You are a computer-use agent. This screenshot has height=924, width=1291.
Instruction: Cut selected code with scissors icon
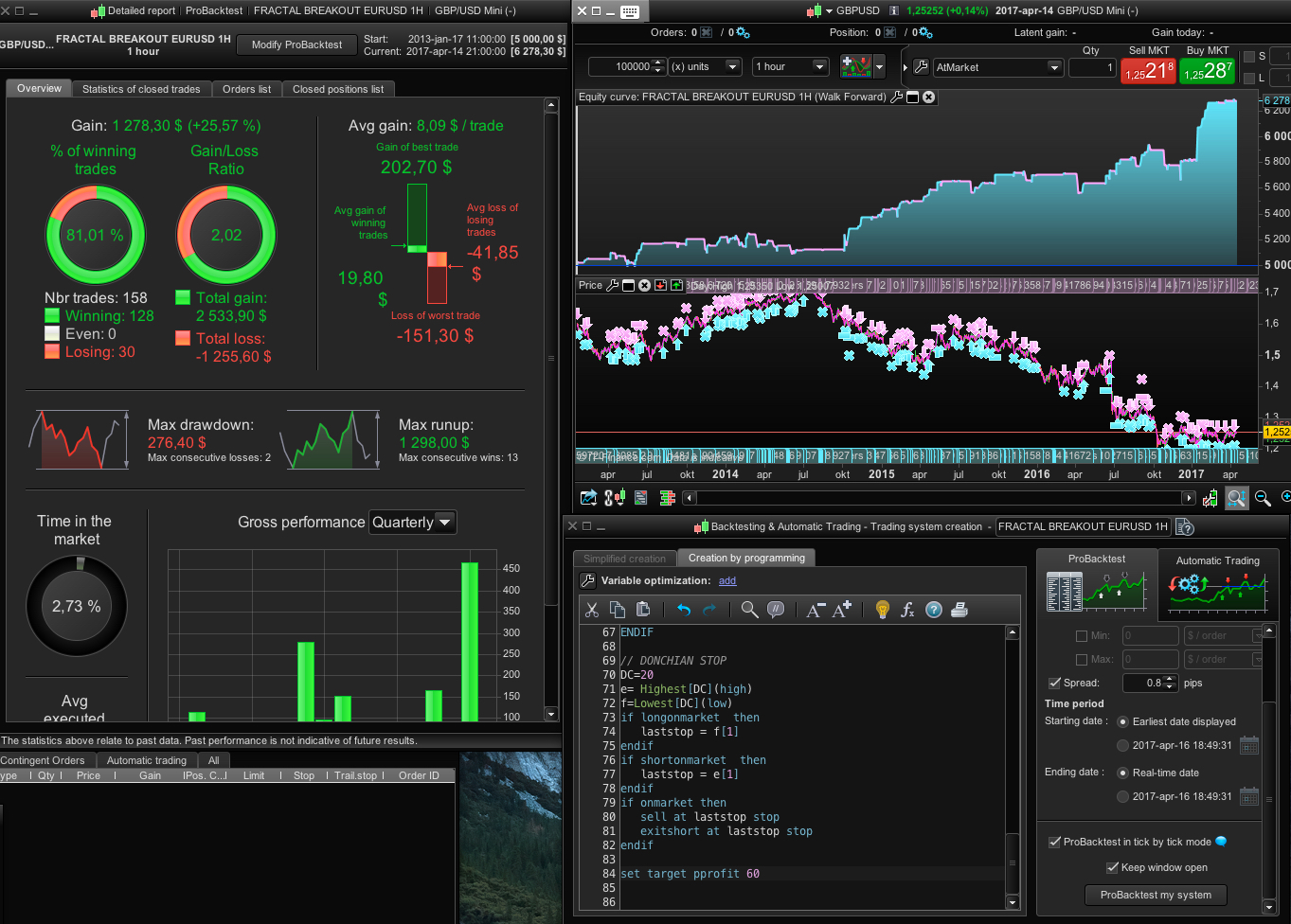click(592, 610)
